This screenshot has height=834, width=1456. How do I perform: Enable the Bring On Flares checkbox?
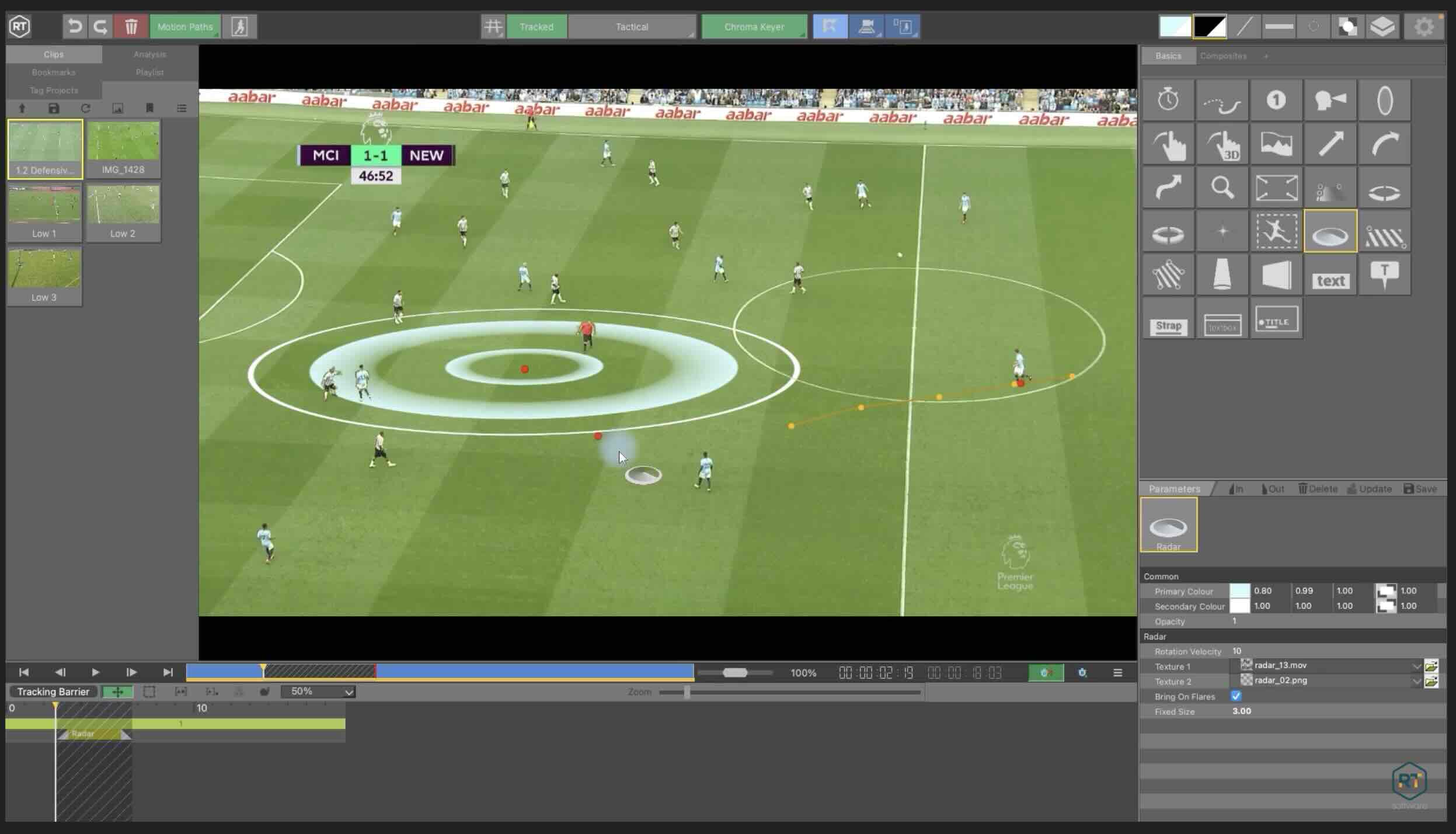click(x=1236, y=696)
